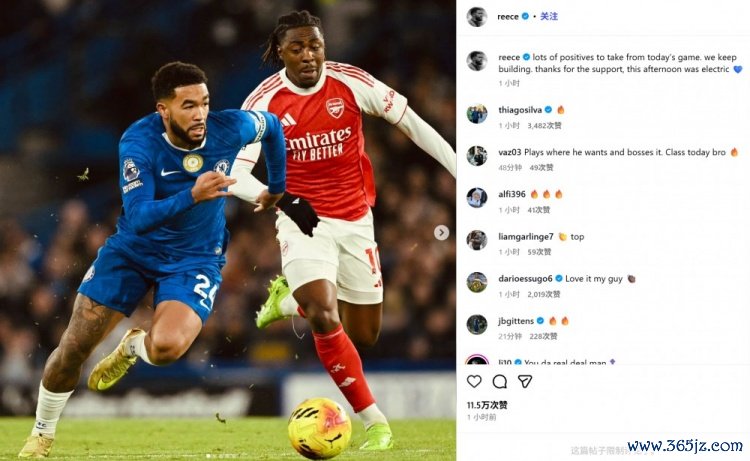Open vaz03 commenter avatar

pos(477,156)
